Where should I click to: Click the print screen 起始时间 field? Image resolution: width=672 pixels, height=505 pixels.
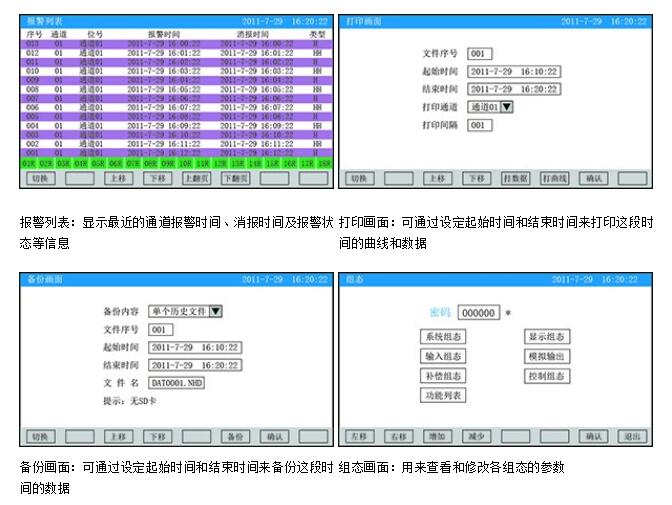[x=513, y=72]
